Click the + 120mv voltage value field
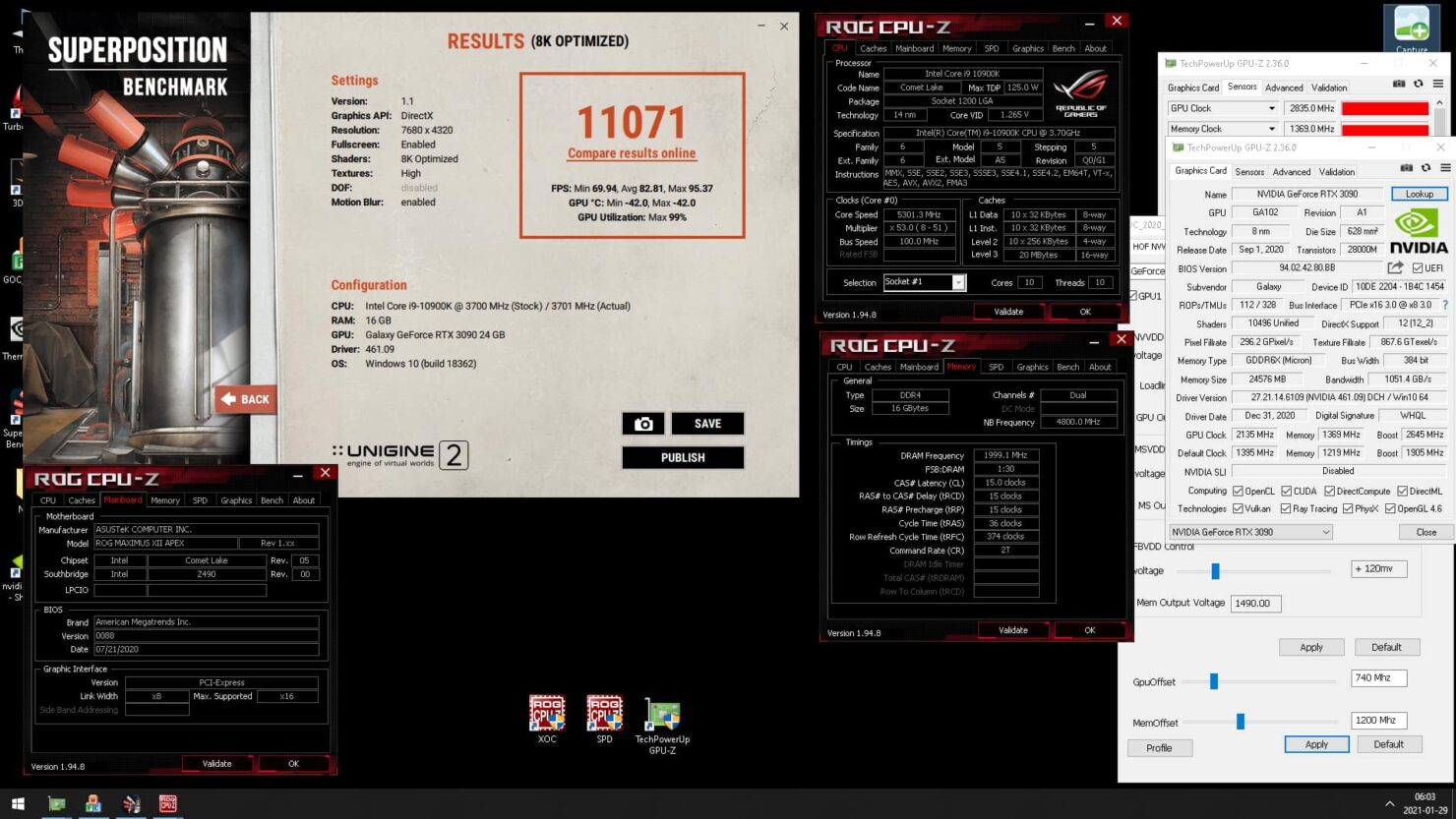This screenshot has height=819, width=1456. coord(1379,568)
